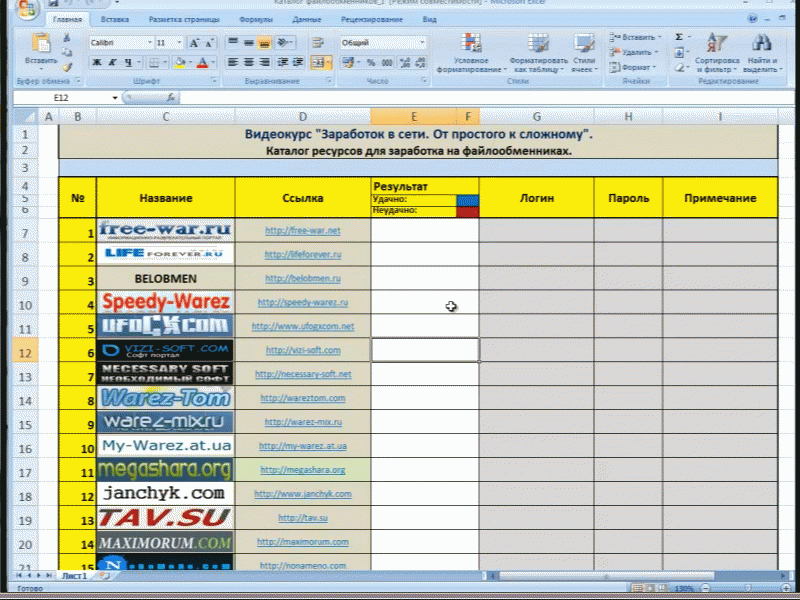
Task: Open the font size dropdown 11
Action: coord(179,43)
